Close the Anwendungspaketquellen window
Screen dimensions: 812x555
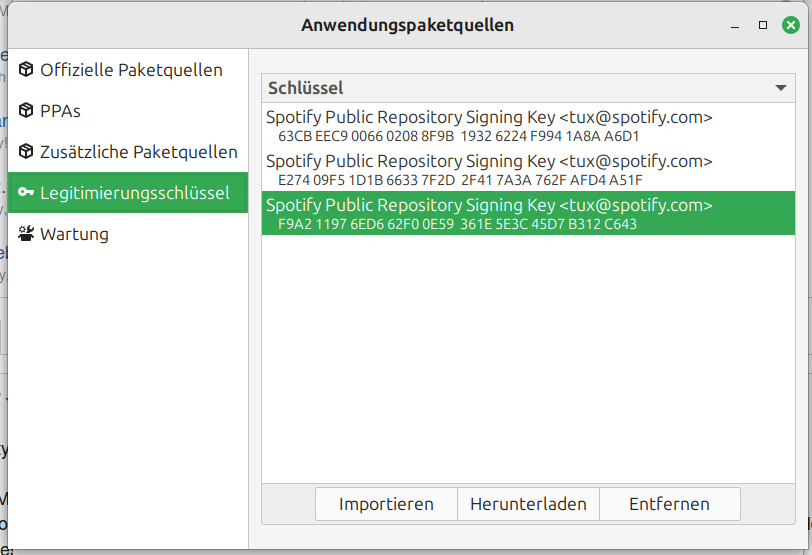pos(791,25)
